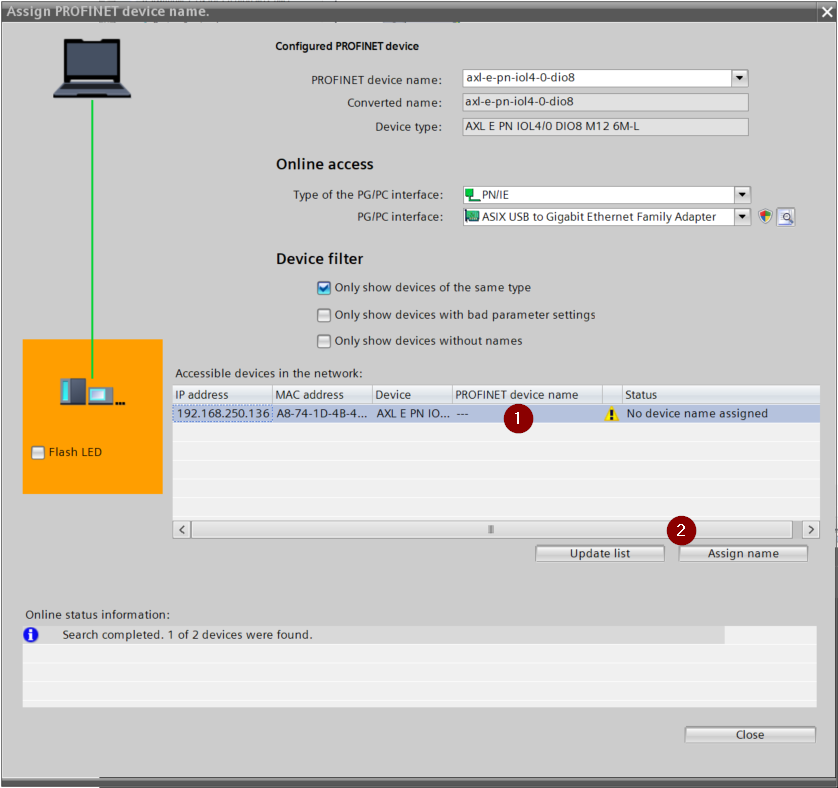Screen dimensions: 838x788
Task: Click the blue info icon in status list
Action: click(31, 634)
